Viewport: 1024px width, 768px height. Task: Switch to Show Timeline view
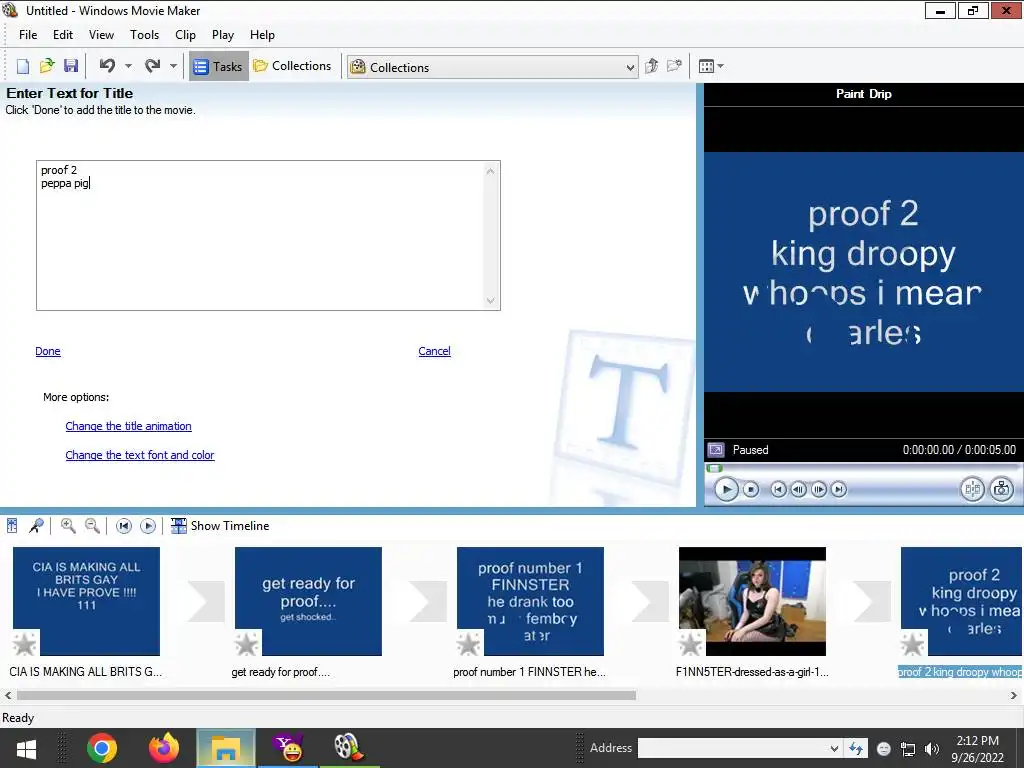(220, 526)
